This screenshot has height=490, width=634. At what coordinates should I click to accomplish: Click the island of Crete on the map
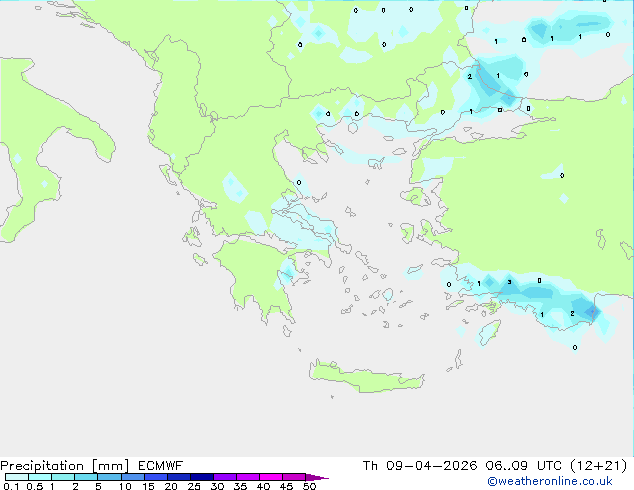coord(366,377)
